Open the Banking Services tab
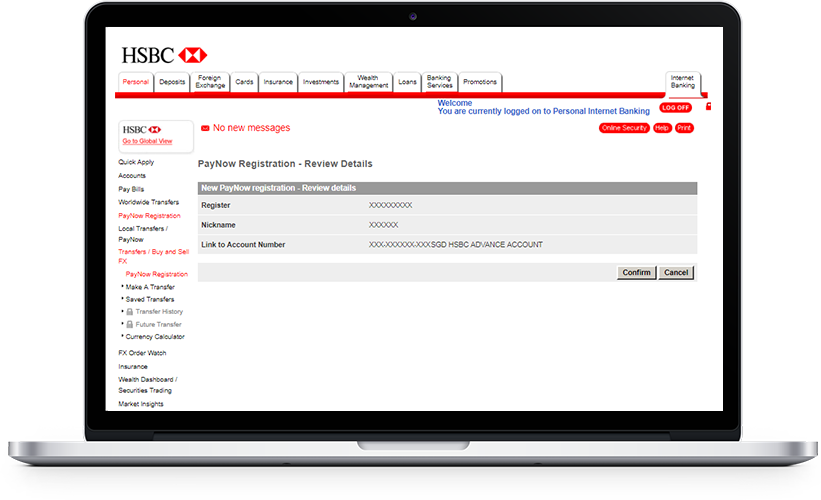821x500 pixels. (x=439, y=82)
